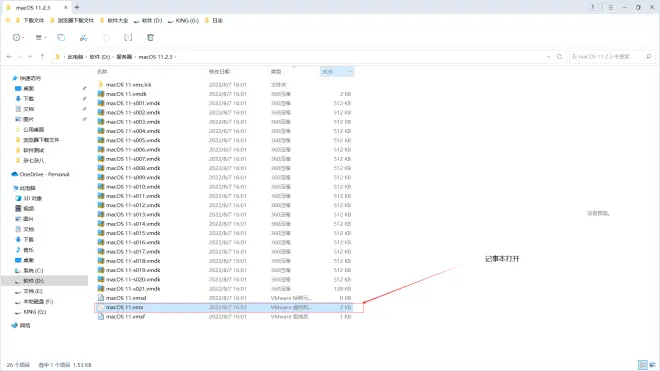
Task: Select 文档 (E:) drive in sidebar
Action: (x=29, y=291)
